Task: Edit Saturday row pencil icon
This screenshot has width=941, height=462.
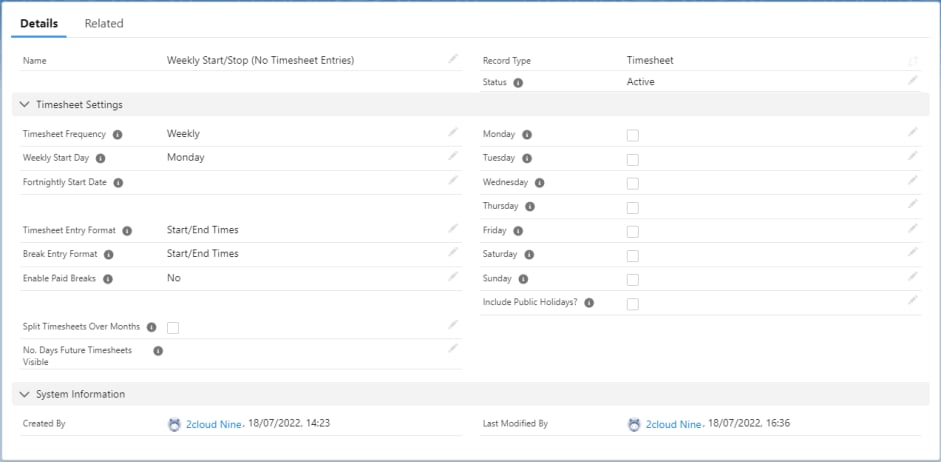Action: point(913,252)
